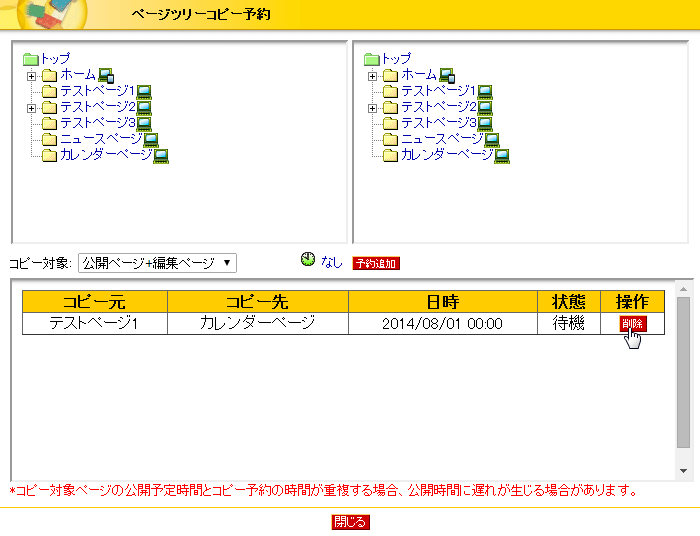Click the 閉じる button

pos(350,522)
